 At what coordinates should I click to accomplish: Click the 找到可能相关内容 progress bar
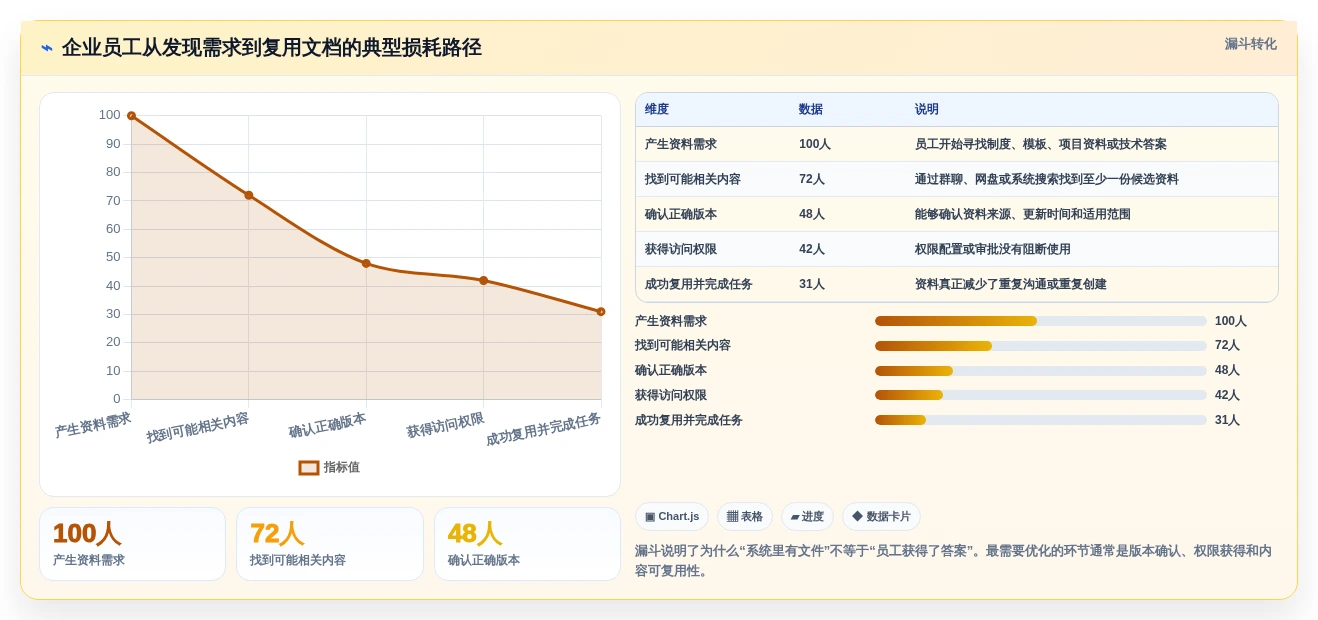pyautogui.click(x=1041, y=346)
